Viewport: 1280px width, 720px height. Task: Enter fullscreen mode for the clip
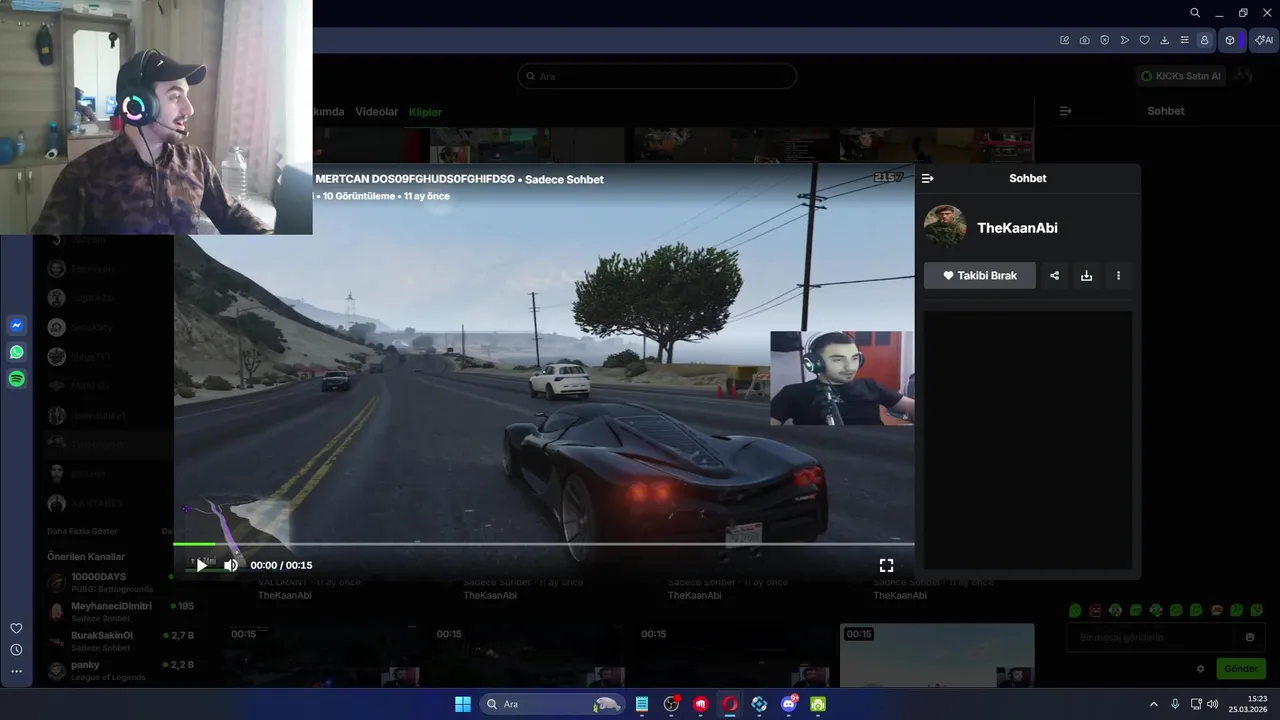(886, 565)
